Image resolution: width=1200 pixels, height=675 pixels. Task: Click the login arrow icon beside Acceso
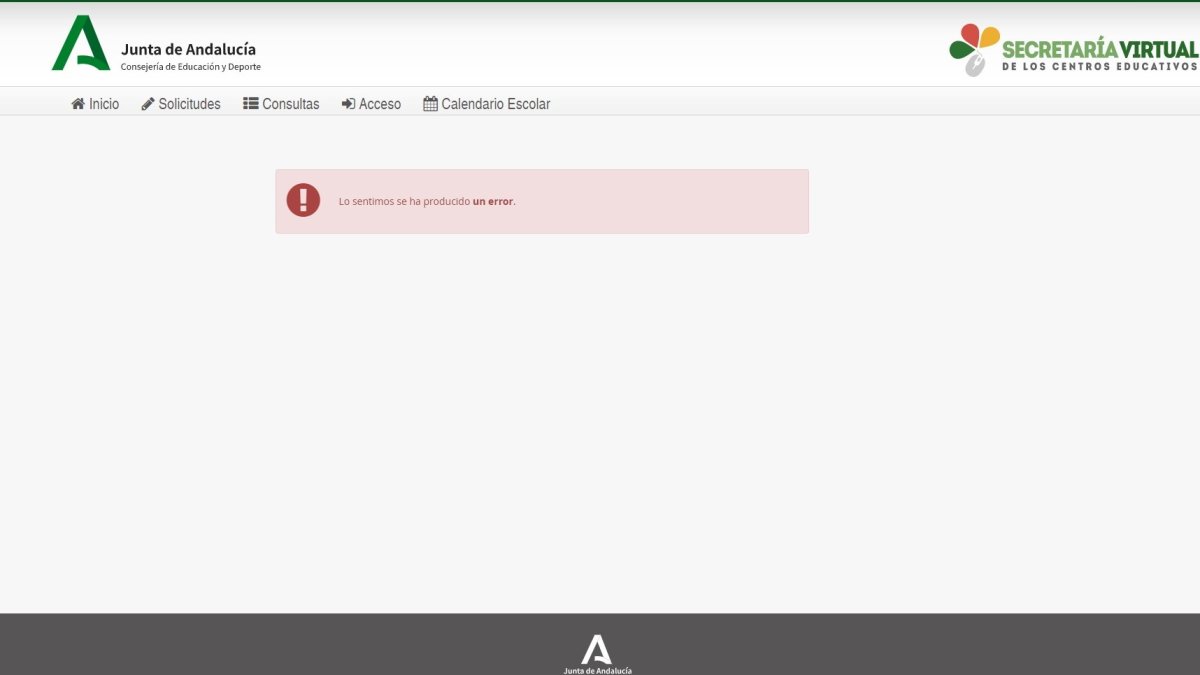coord(347,103)
